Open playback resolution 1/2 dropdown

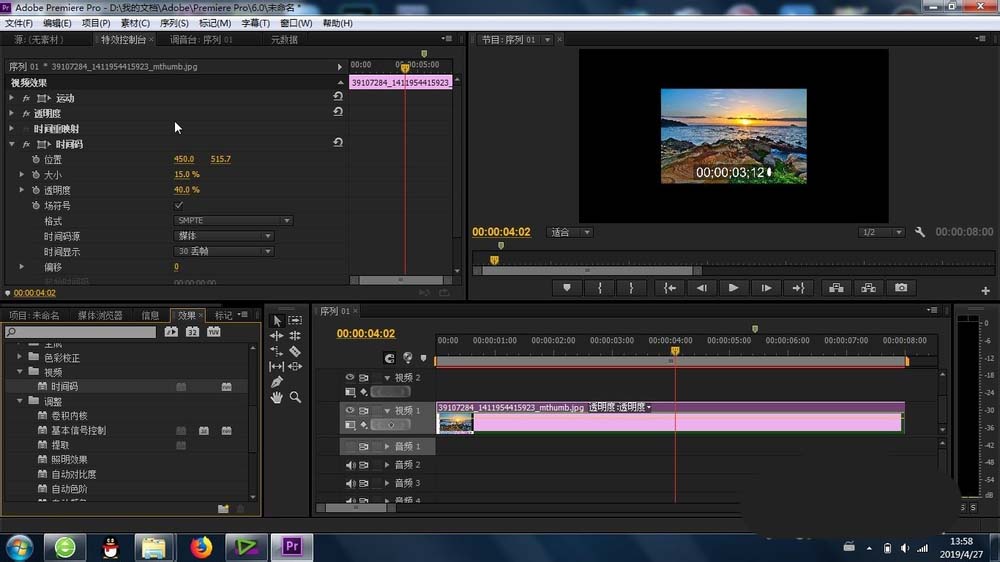[x=881, y=232]
